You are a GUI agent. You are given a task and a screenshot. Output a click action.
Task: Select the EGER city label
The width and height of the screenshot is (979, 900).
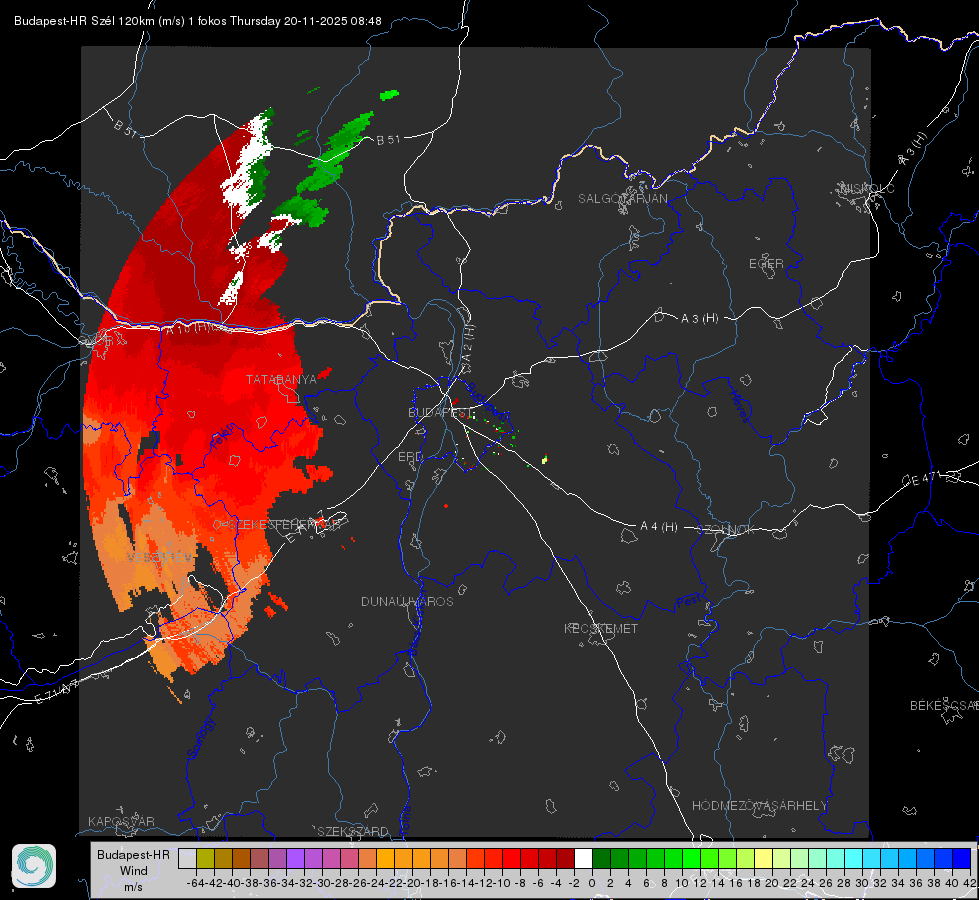[766, 264]
